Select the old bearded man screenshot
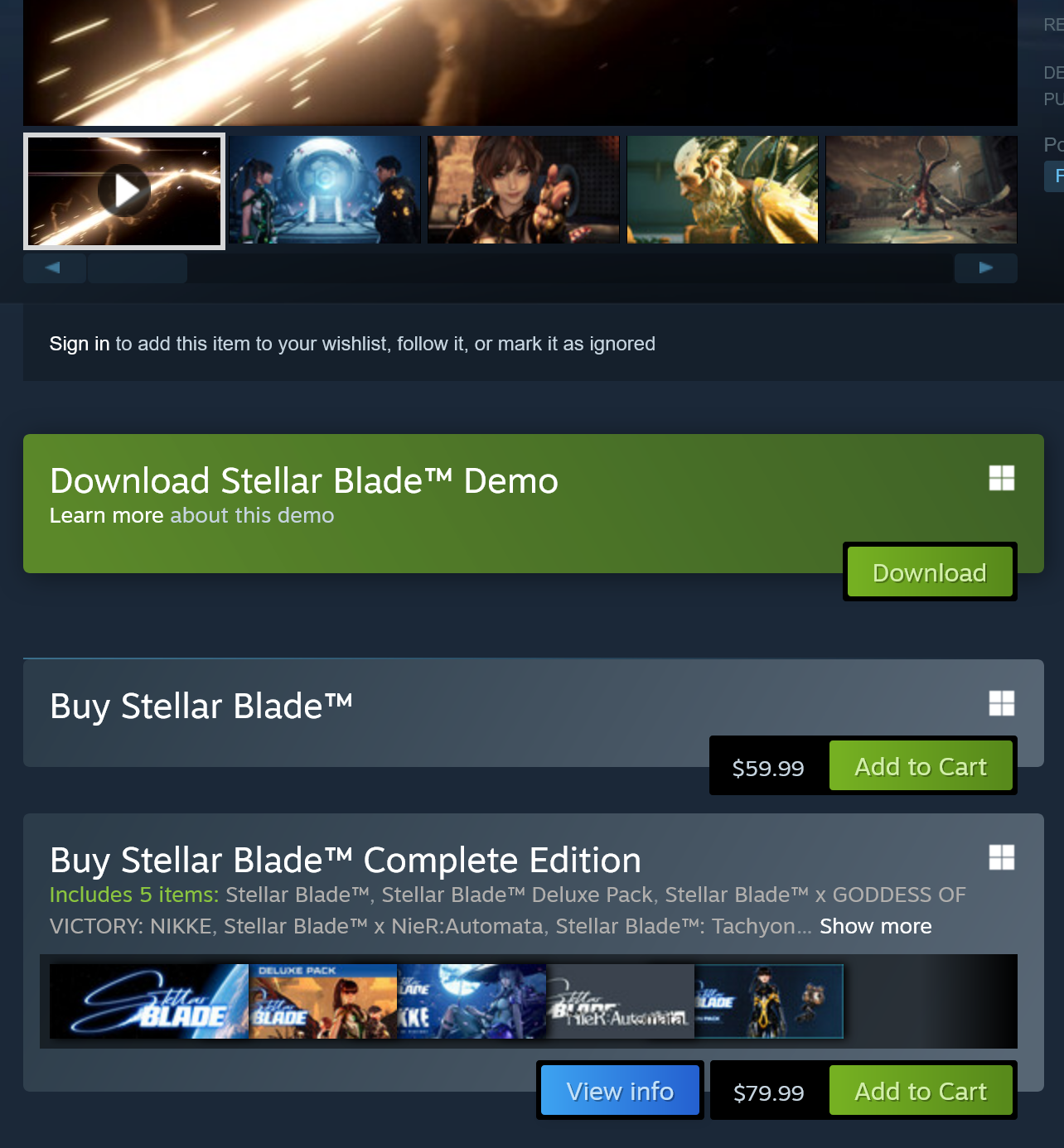 723,190
